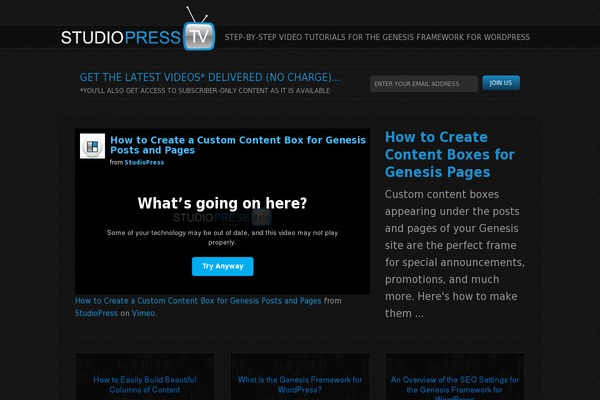600x400 pixels.
Task: Click the StudioPress author link in player
Action: 144,162
